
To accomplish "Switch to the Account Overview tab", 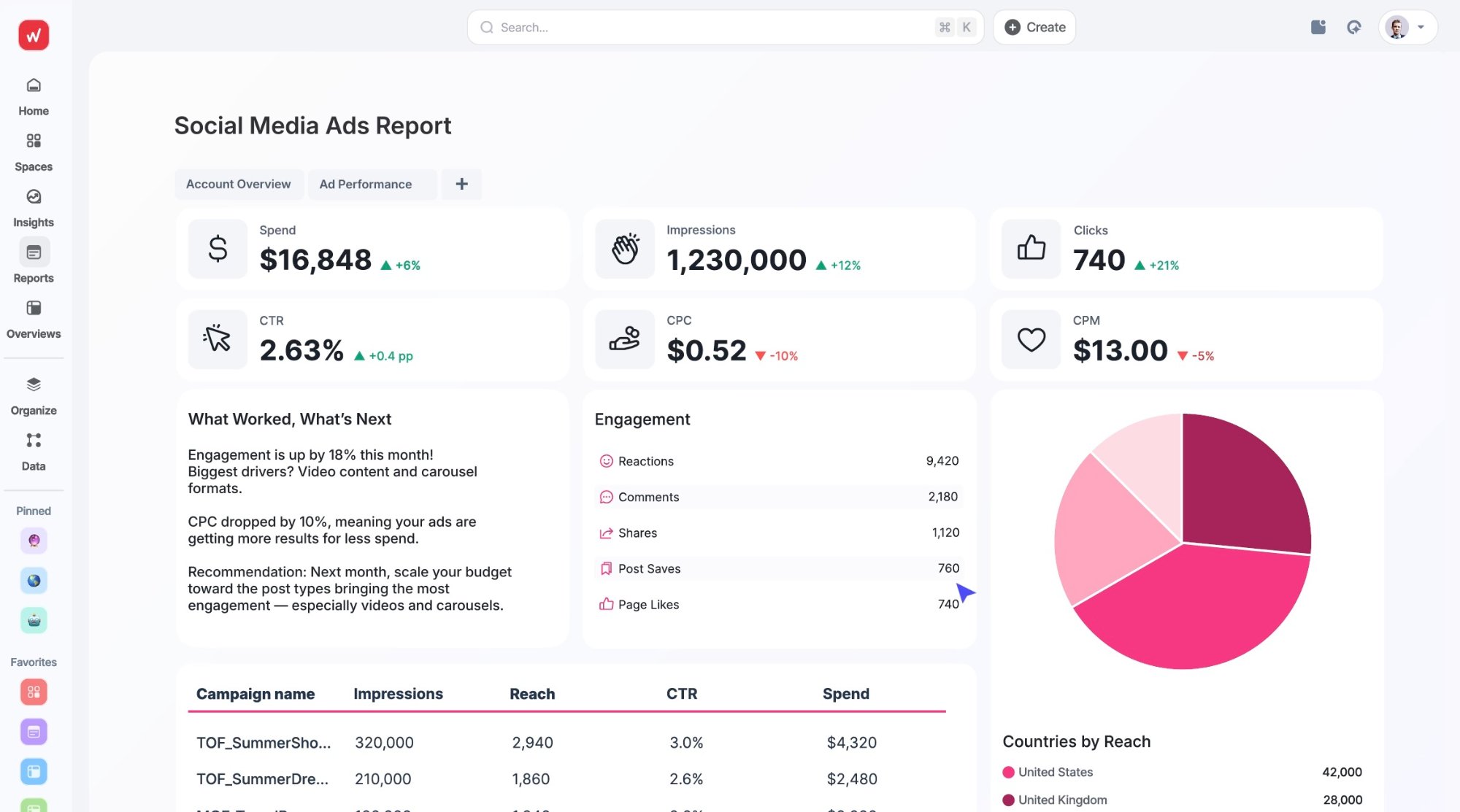I will (x=239, y=184).
